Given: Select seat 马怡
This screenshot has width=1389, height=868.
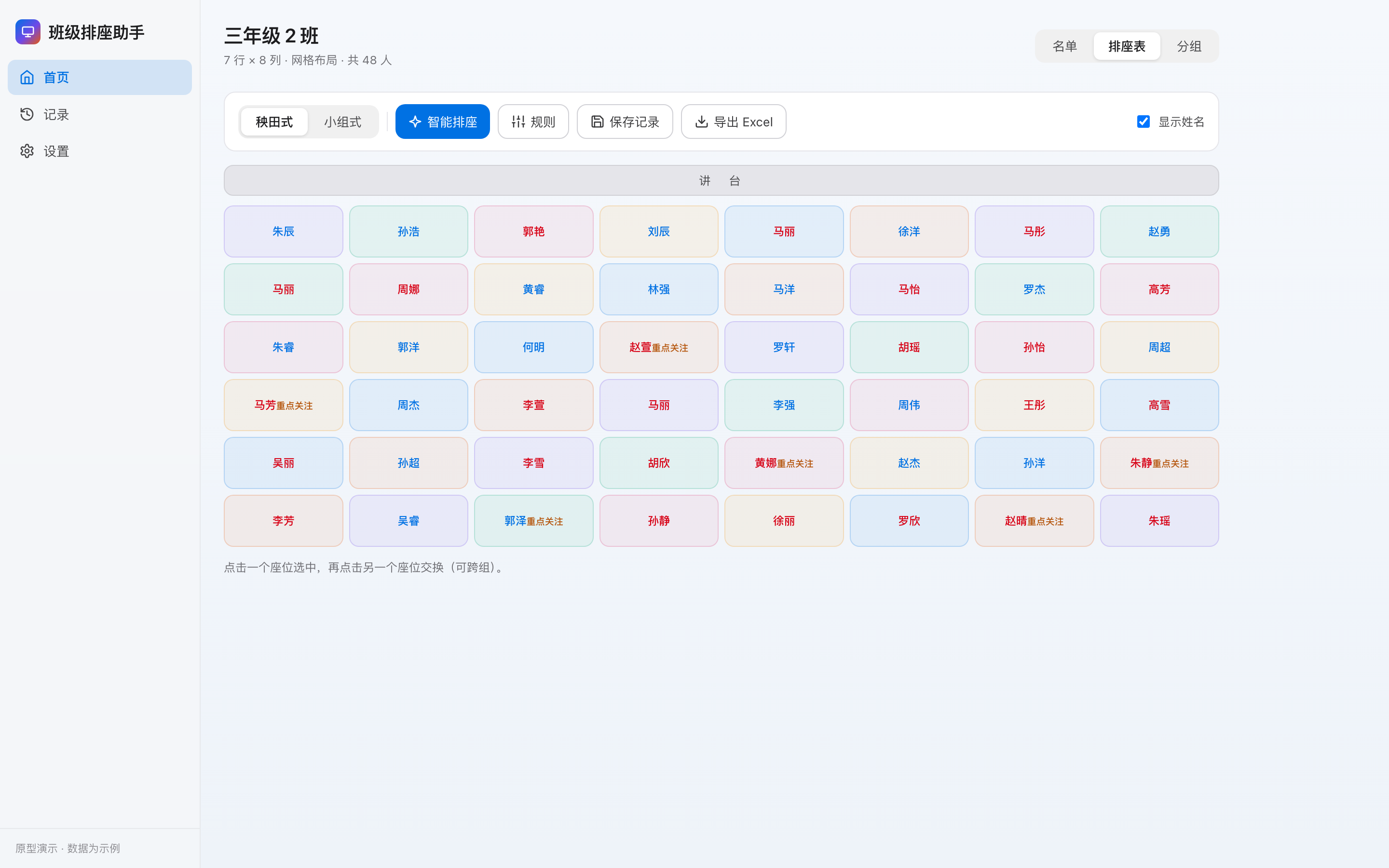Looking at the screenshot, I should click(909, 289).
